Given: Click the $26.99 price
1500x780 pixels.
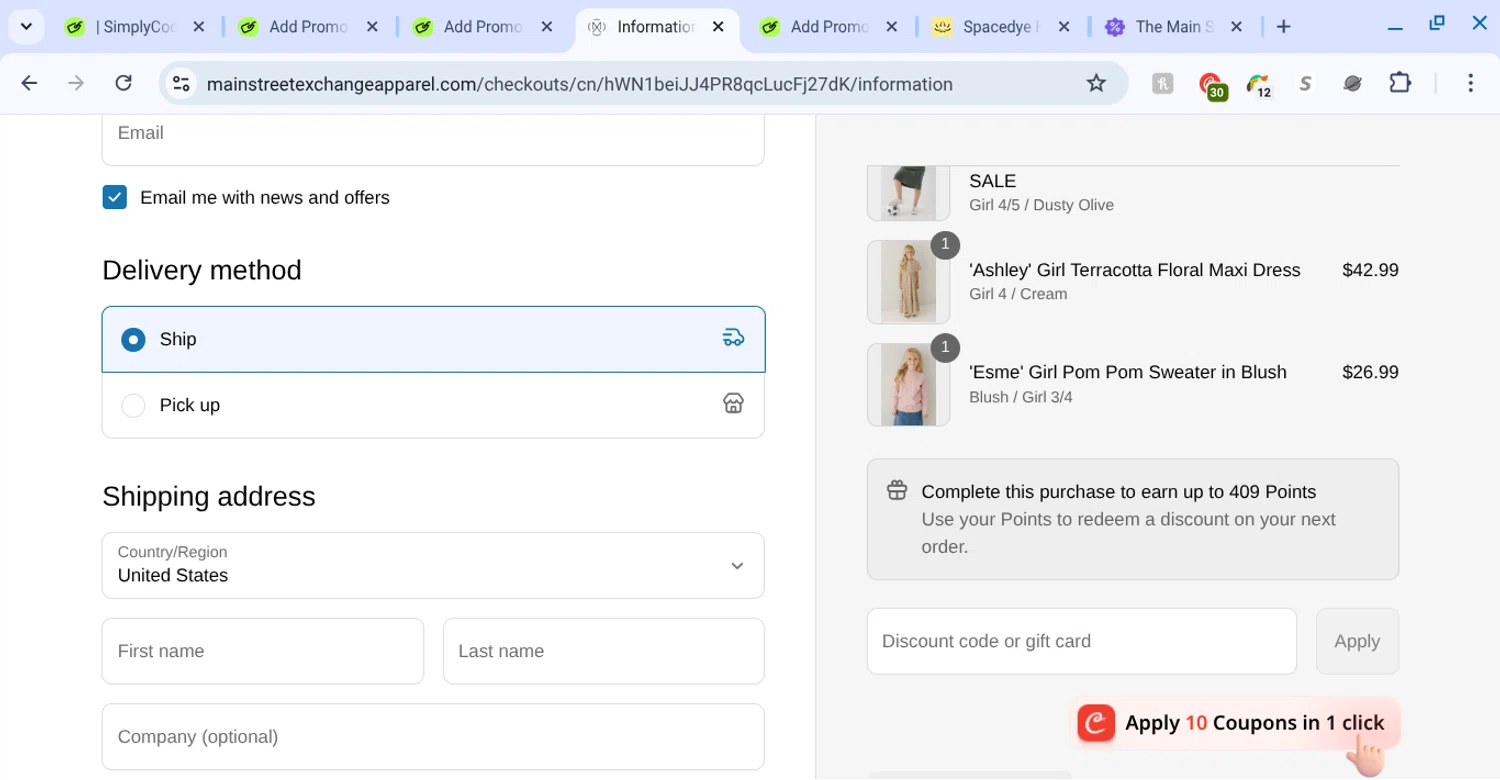Looking at the screenshot, I should click(1370, 372).
